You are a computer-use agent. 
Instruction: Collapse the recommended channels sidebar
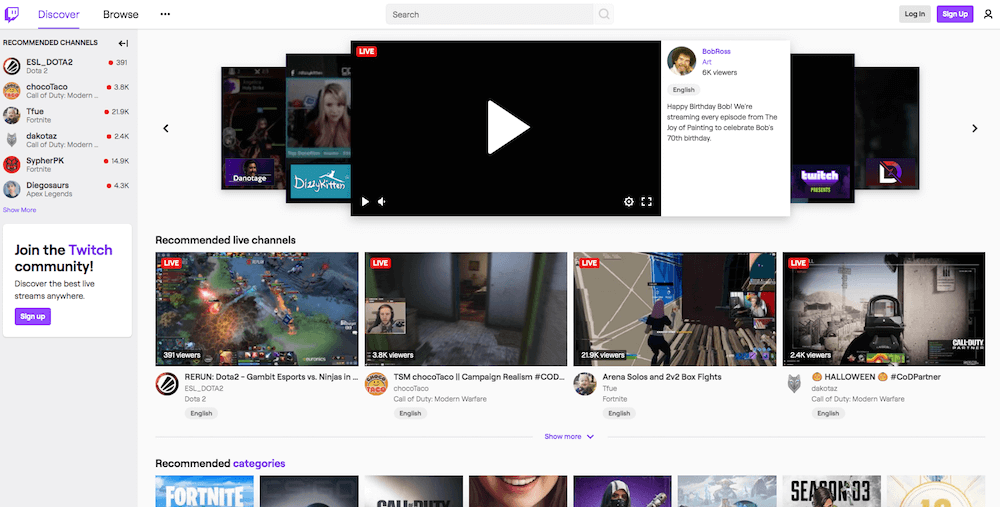tap(123, 43)
